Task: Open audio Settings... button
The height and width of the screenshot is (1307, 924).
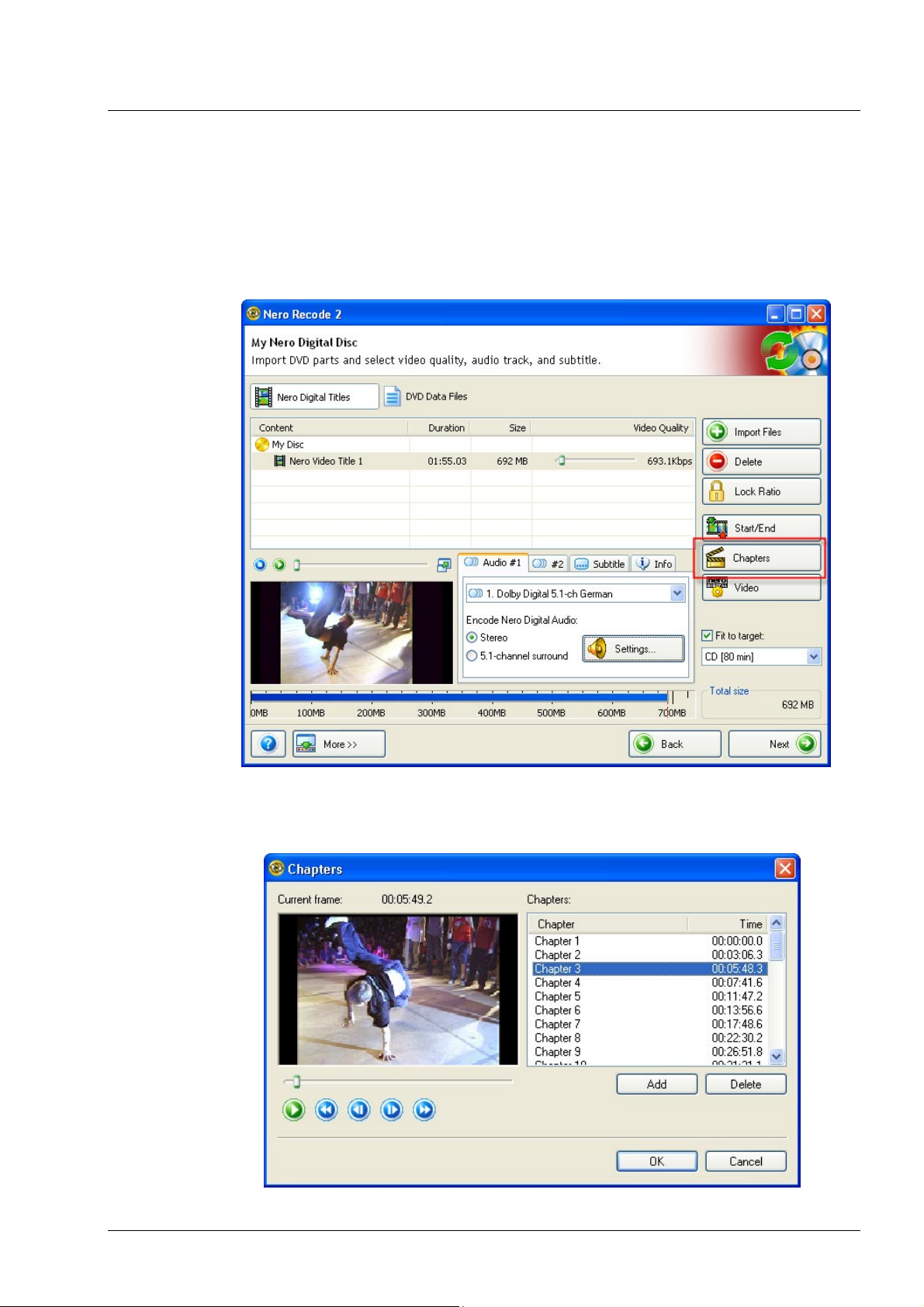Action: coord(634,648)
